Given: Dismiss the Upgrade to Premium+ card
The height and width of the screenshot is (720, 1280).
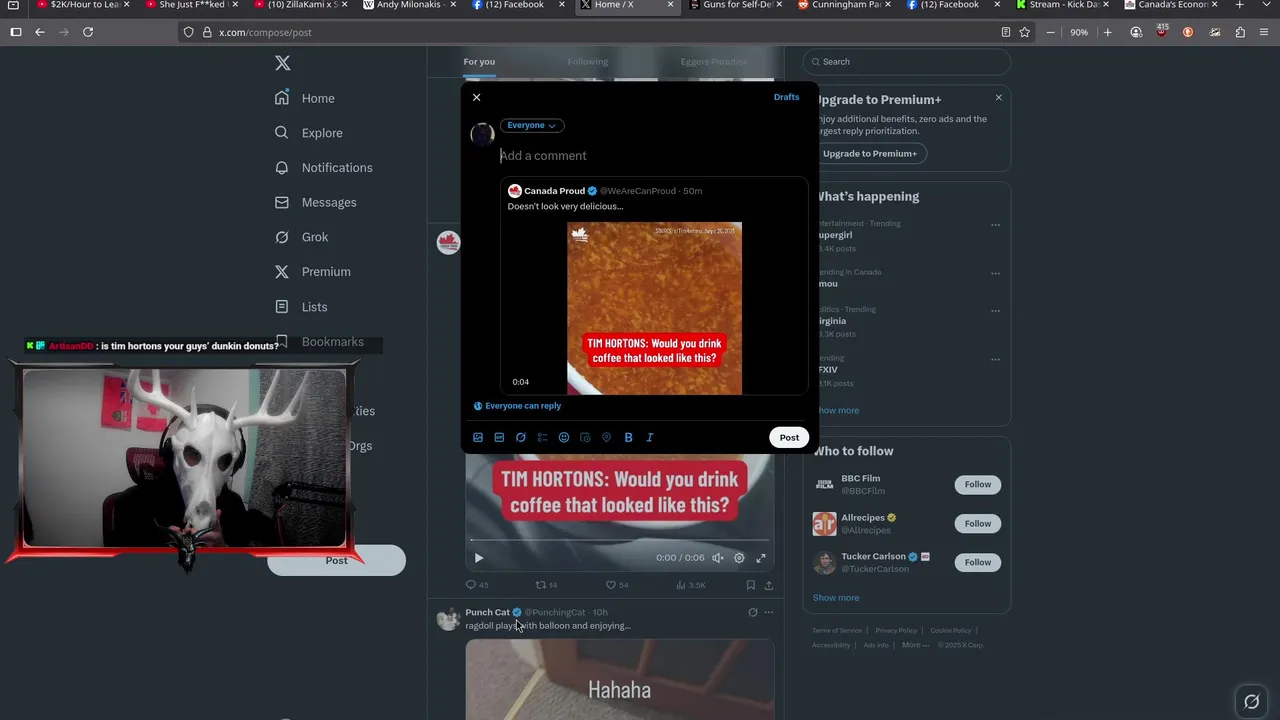Looking at the screenshot, I should click(998, 97).
